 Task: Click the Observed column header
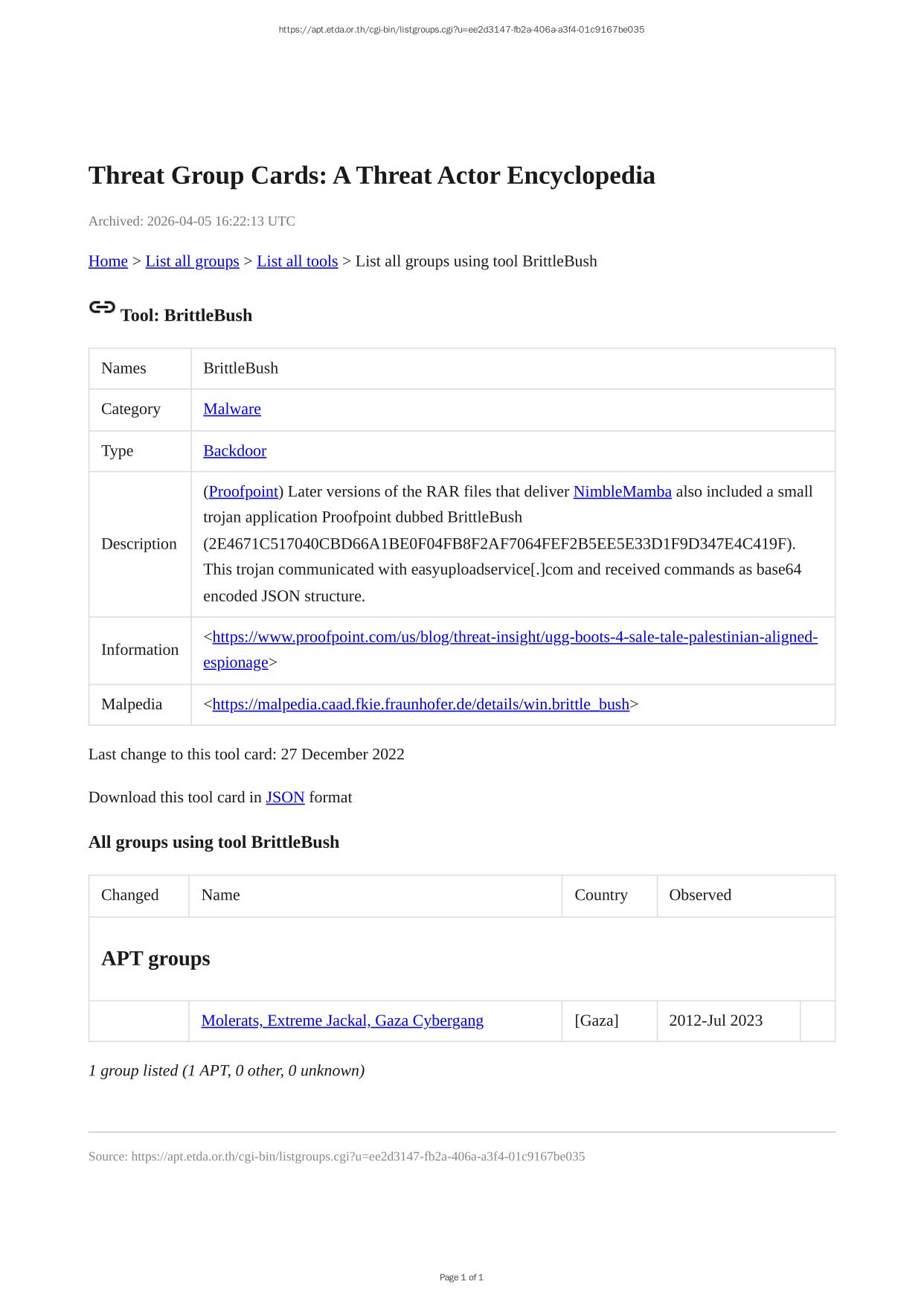click(x=699, y=895)
